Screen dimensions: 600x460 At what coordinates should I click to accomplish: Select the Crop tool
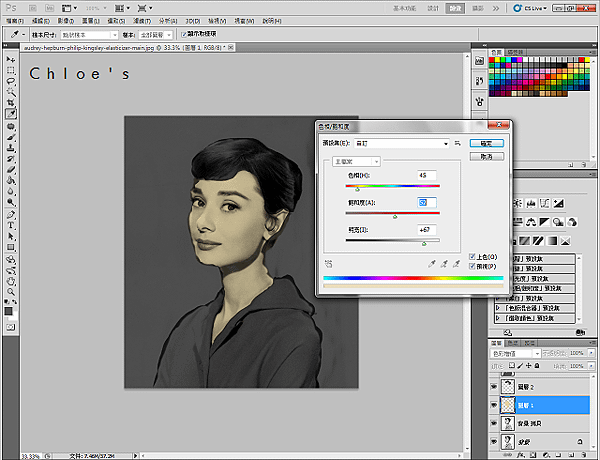pyautogui.click(x=11, y=103)
